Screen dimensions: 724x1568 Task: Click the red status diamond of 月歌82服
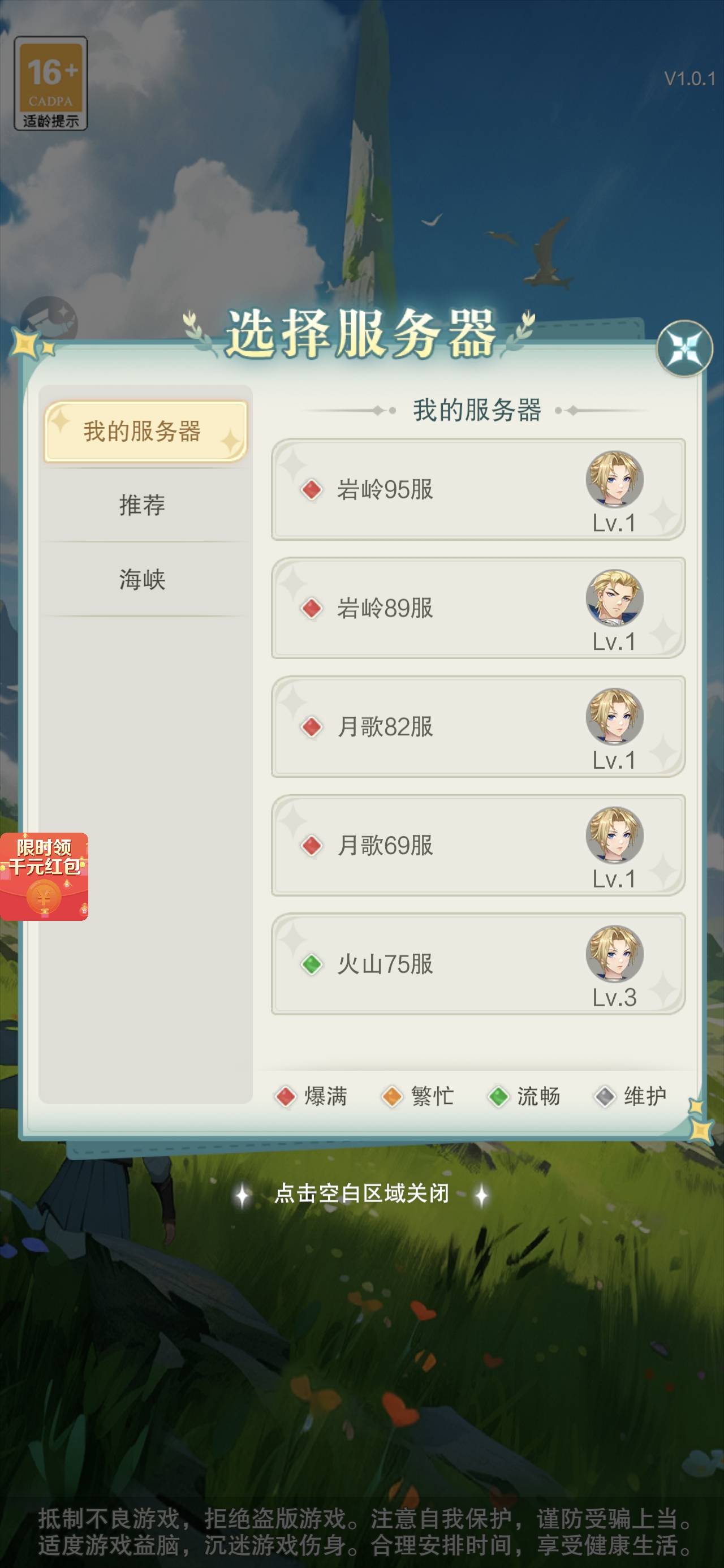click(x=312, y=726)
